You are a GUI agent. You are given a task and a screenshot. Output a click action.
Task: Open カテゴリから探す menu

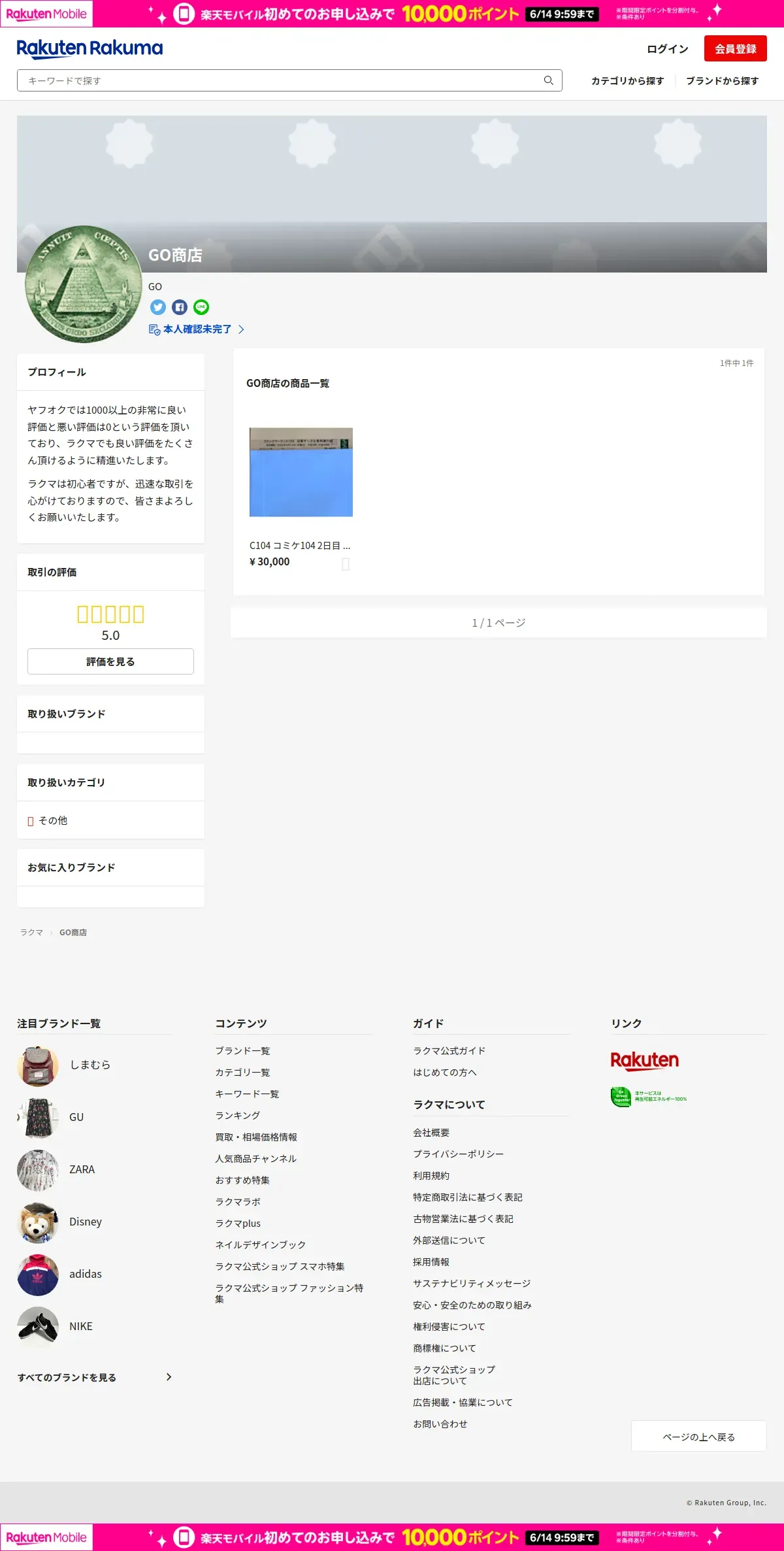(628, 80)
